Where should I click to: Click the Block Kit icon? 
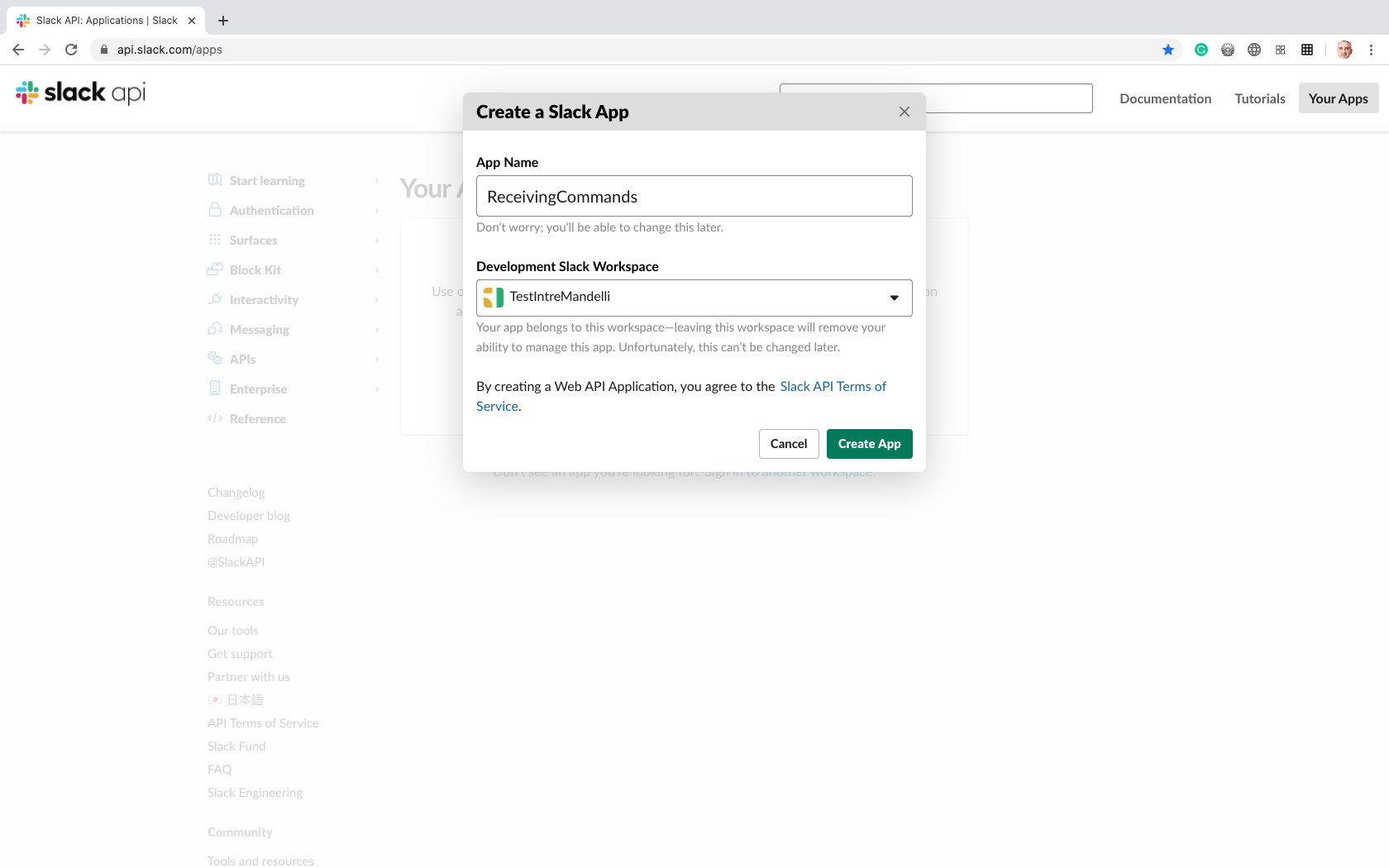[215, 269]
